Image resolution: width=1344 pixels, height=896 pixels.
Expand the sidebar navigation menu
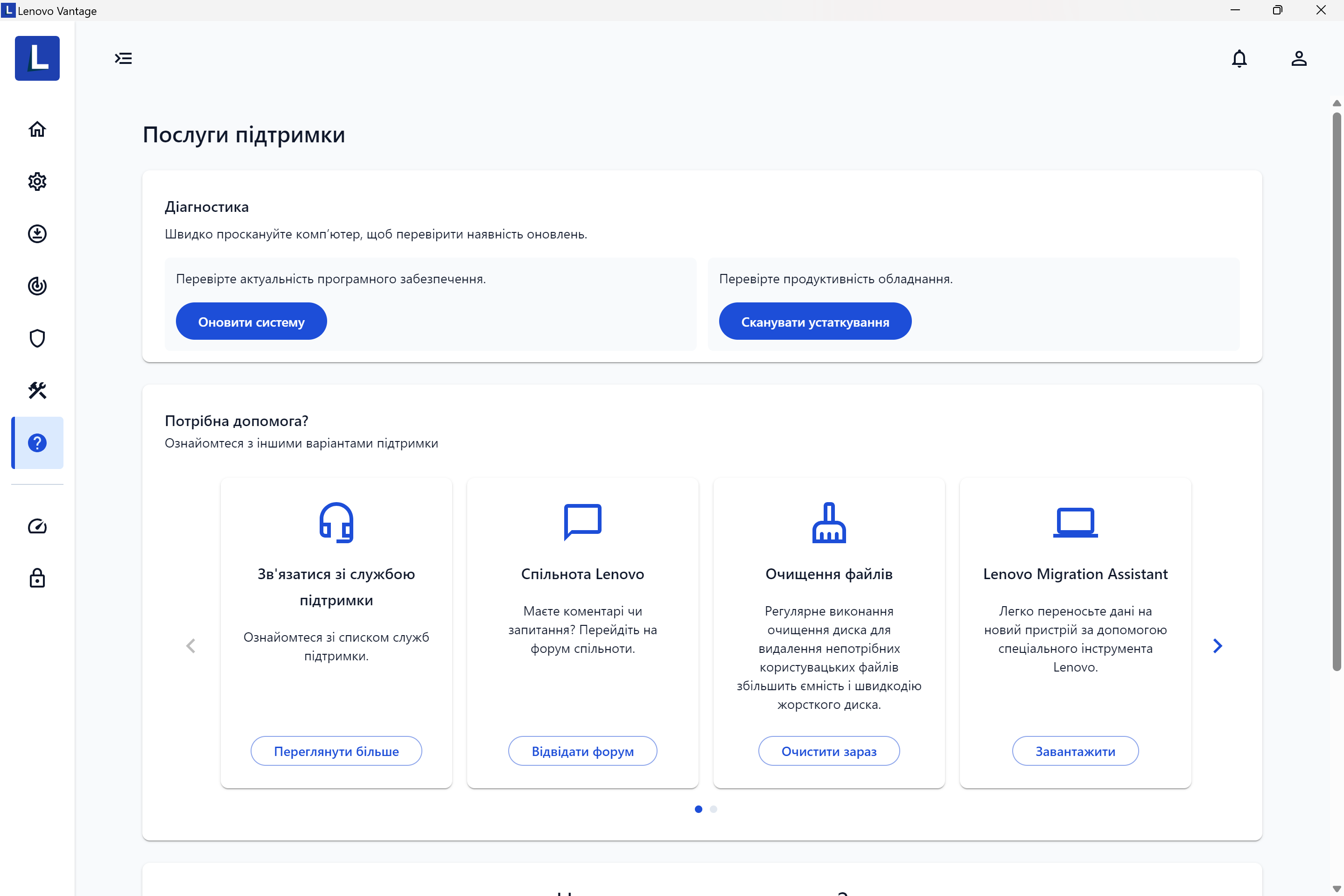click(x=123, y=58)
